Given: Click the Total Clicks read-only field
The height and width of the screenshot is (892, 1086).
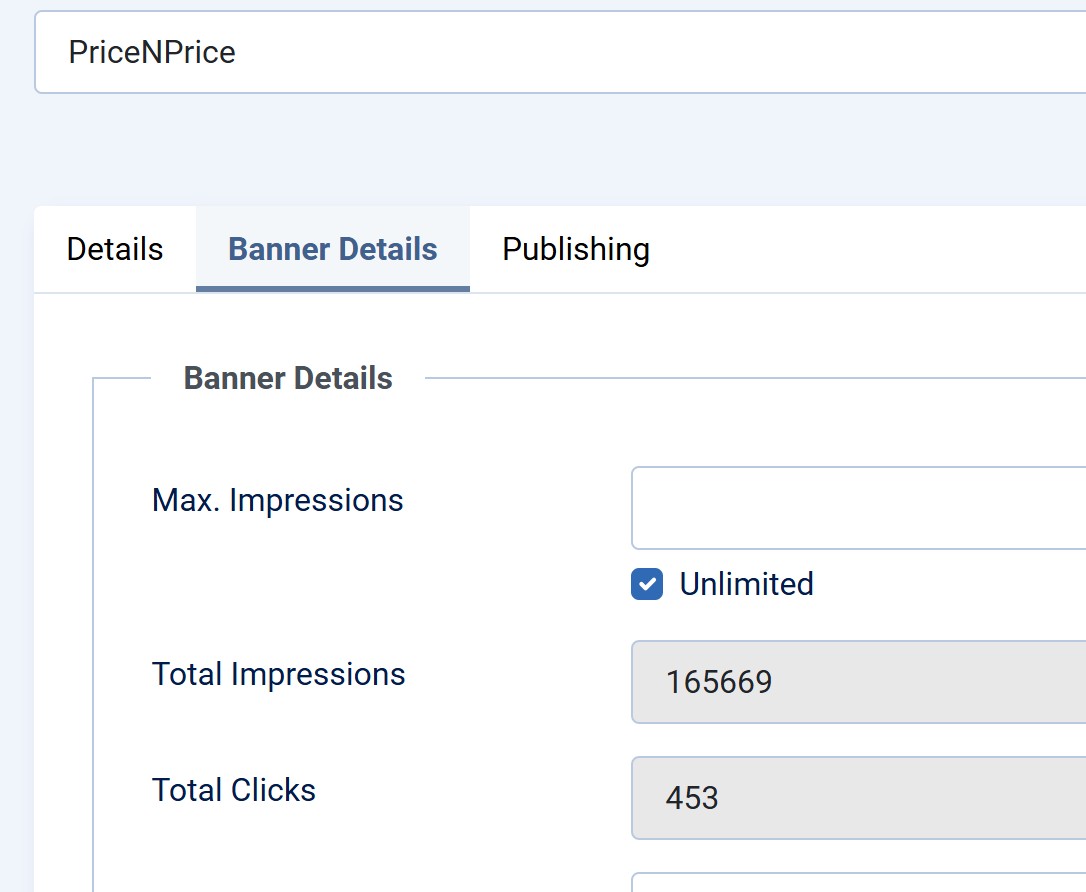Looking at the screenshot, I should click(x=858, y=798).
